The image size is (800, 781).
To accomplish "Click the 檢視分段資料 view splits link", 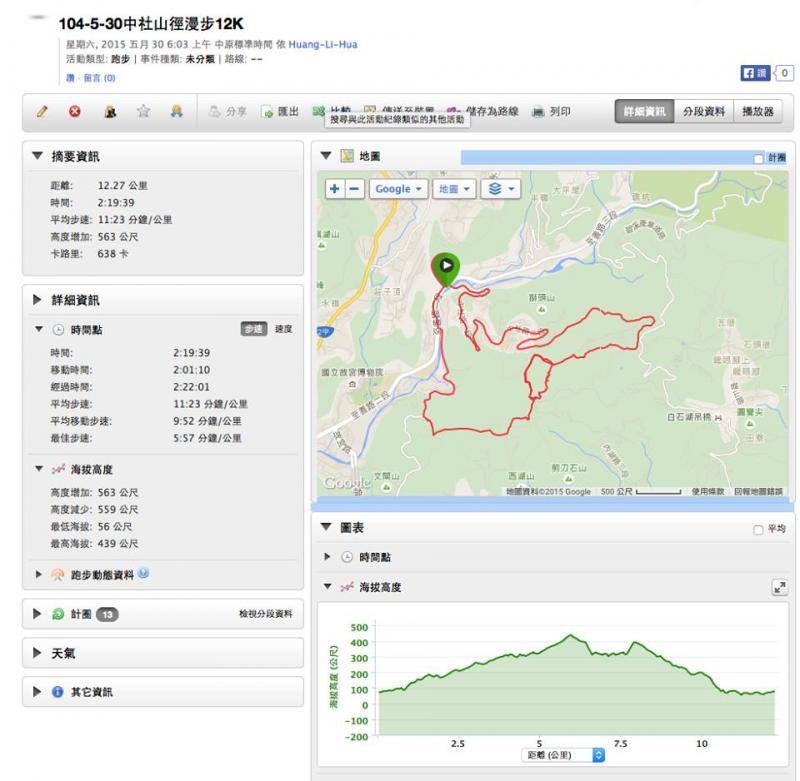I will click(265, 614).
